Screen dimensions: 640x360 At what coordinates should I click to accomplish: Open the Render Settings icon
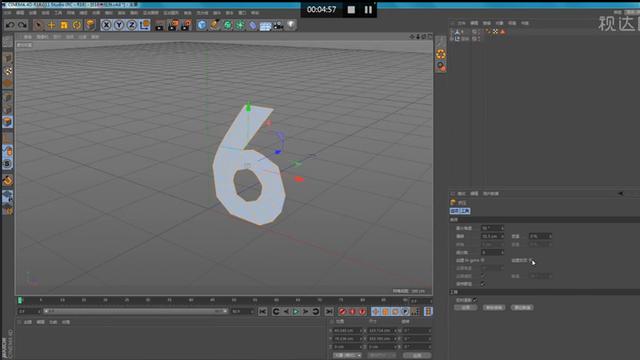click(186, 25)
